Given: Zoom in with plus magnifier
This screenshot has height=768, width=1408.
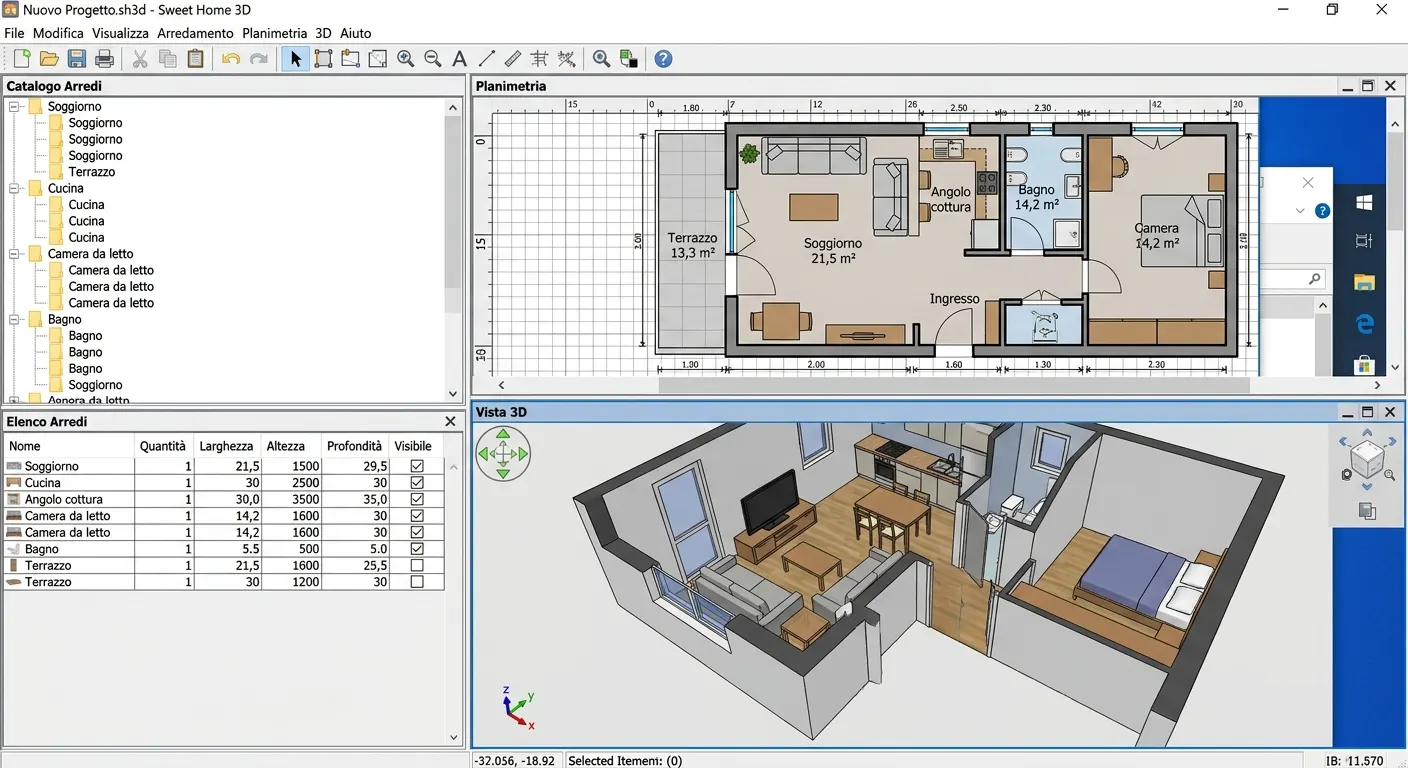Looking at the screenshot, I should click(405, 59).
